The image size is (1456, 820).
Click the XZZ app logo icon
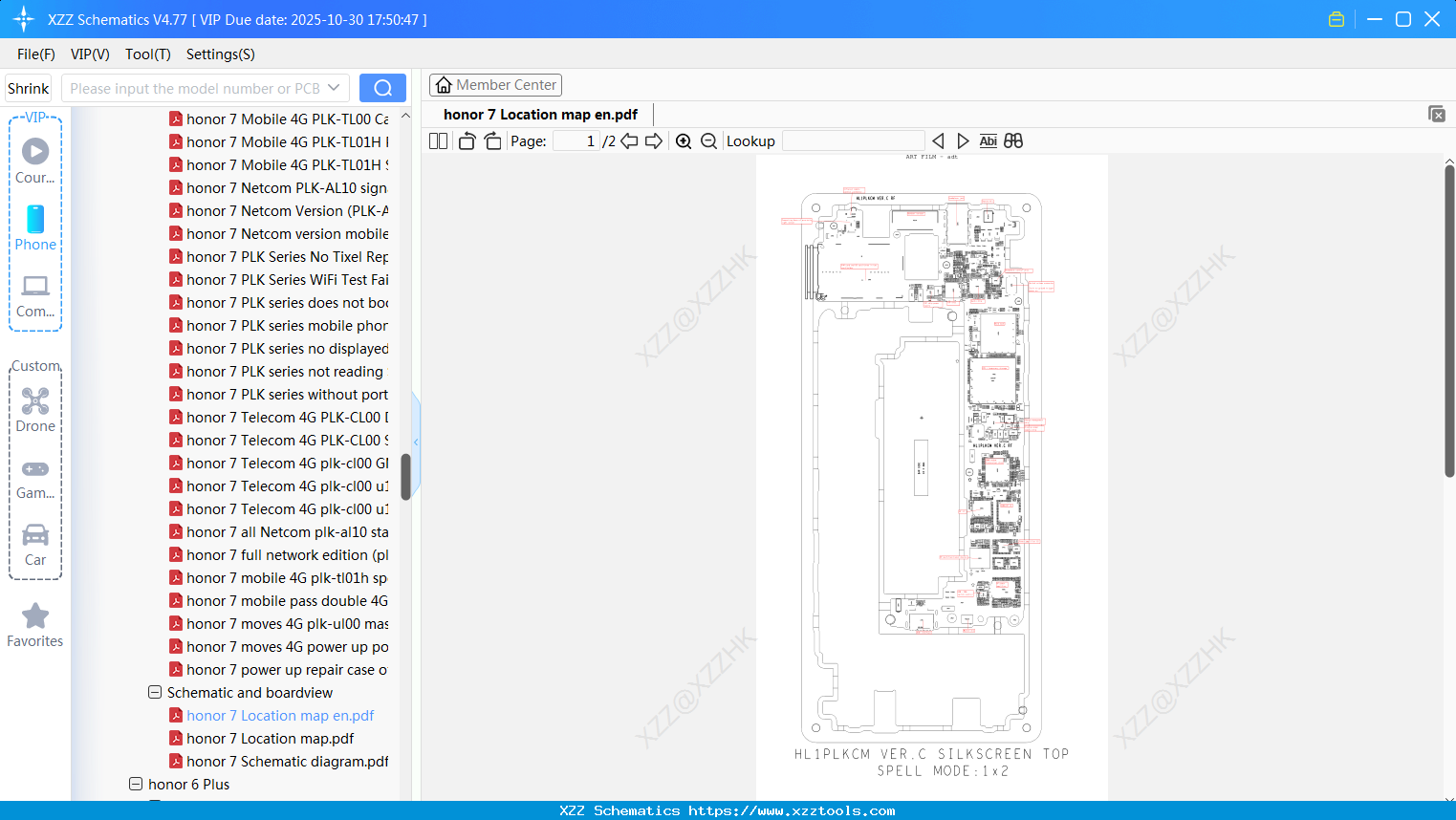[24, 19]
